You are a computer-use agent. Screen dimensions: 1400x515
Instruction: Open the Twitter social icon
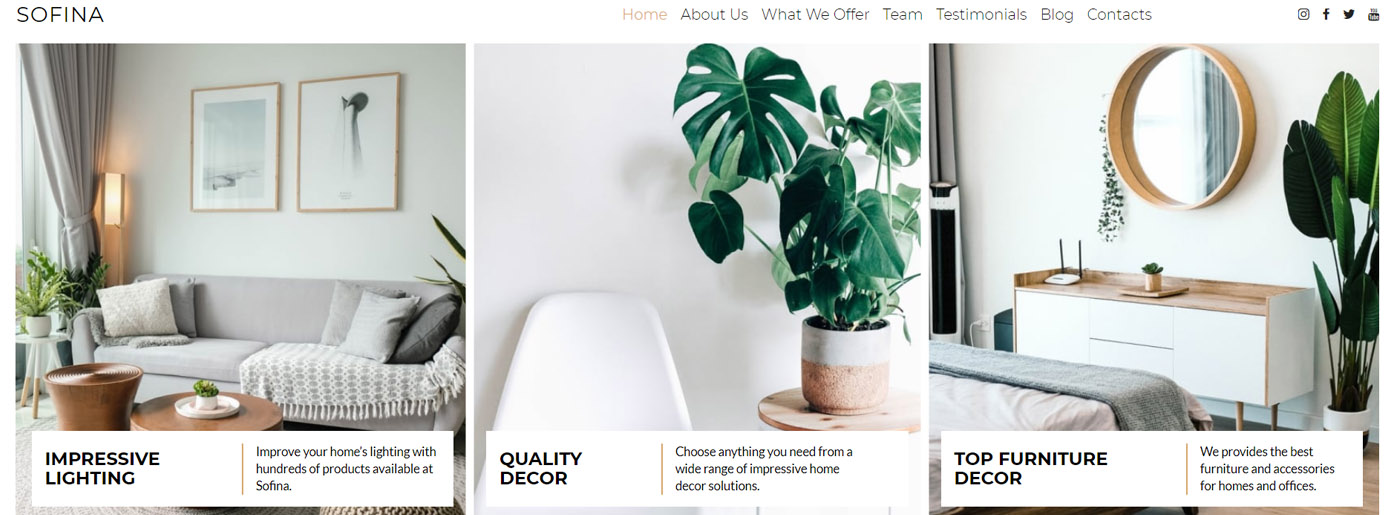point(1349,14)
